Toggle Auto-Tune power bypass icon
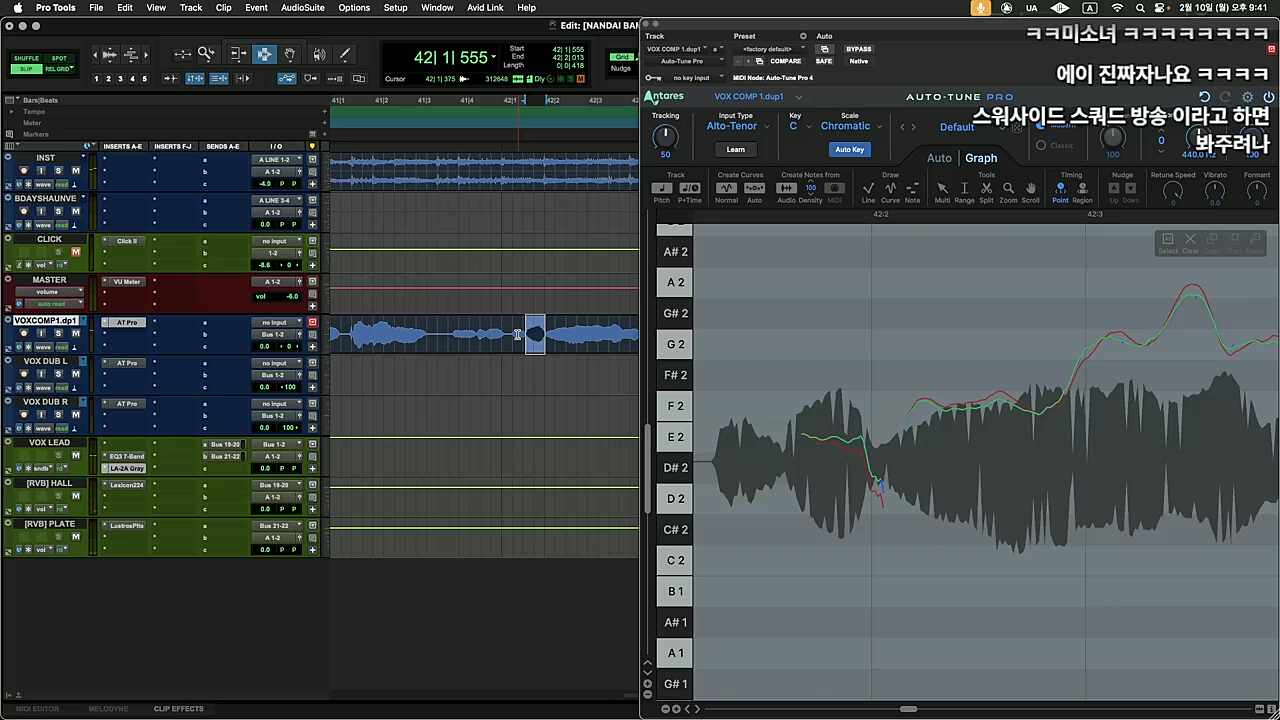 click(1268, 97)
